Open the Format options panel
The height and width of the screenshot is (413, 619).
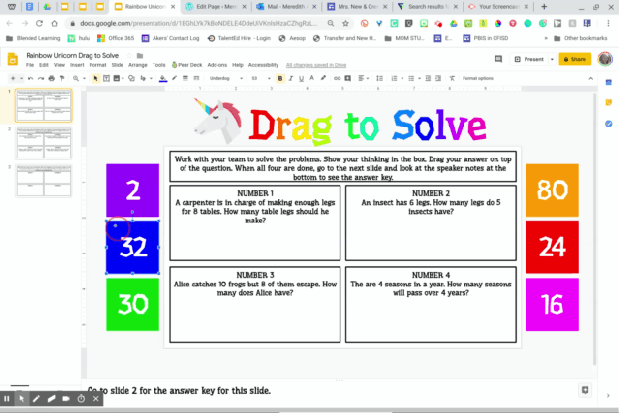(x=478, y=78)
